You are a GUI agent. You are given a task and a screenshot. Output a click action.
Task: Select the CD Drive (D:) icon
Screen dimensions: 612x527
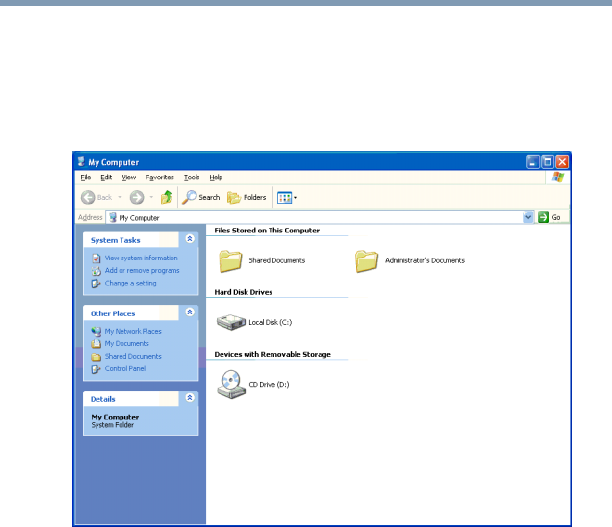[x=231, y=385]
